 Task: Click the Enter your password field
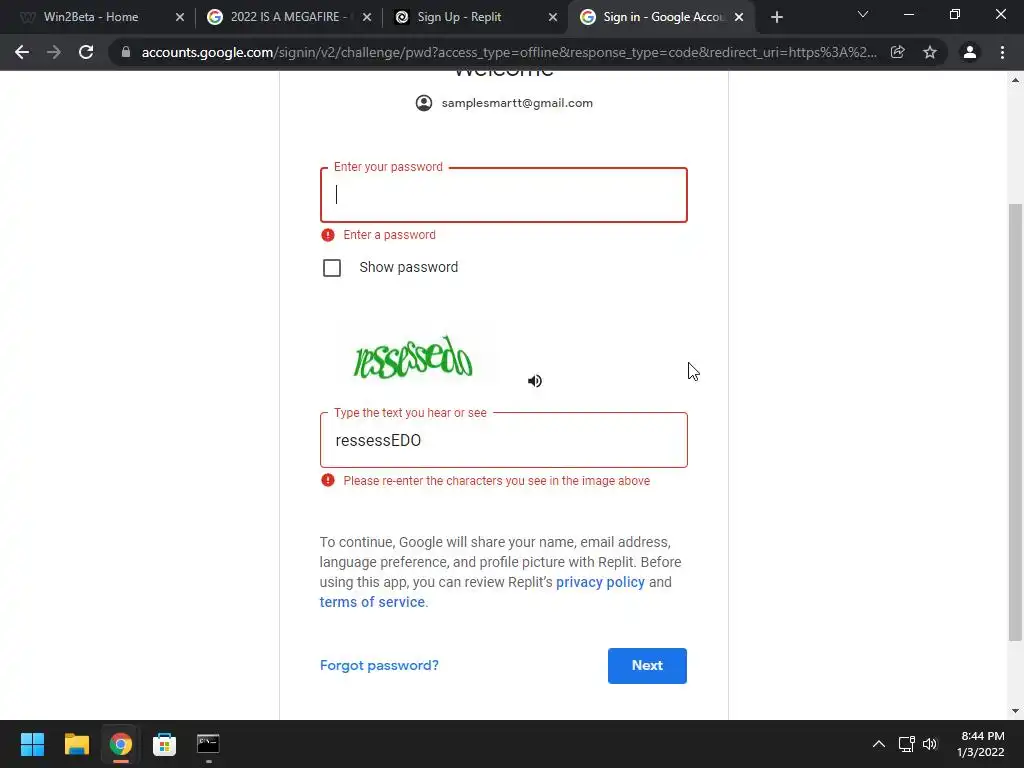pos(504,195)
